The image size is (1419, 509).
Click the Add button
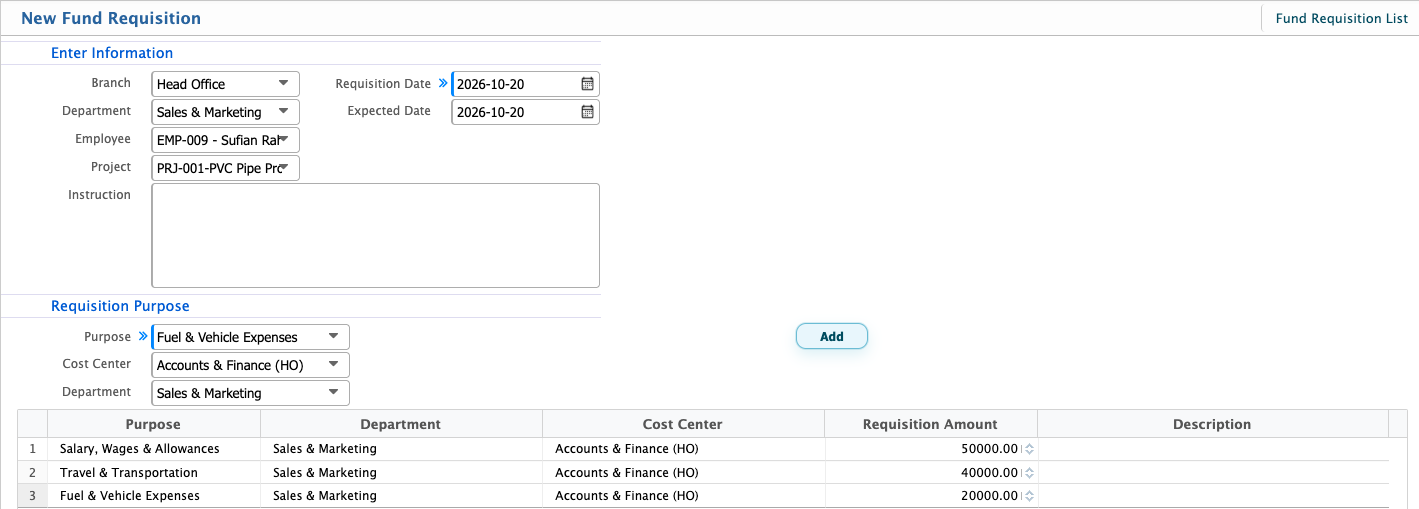(x=832, y=337)
